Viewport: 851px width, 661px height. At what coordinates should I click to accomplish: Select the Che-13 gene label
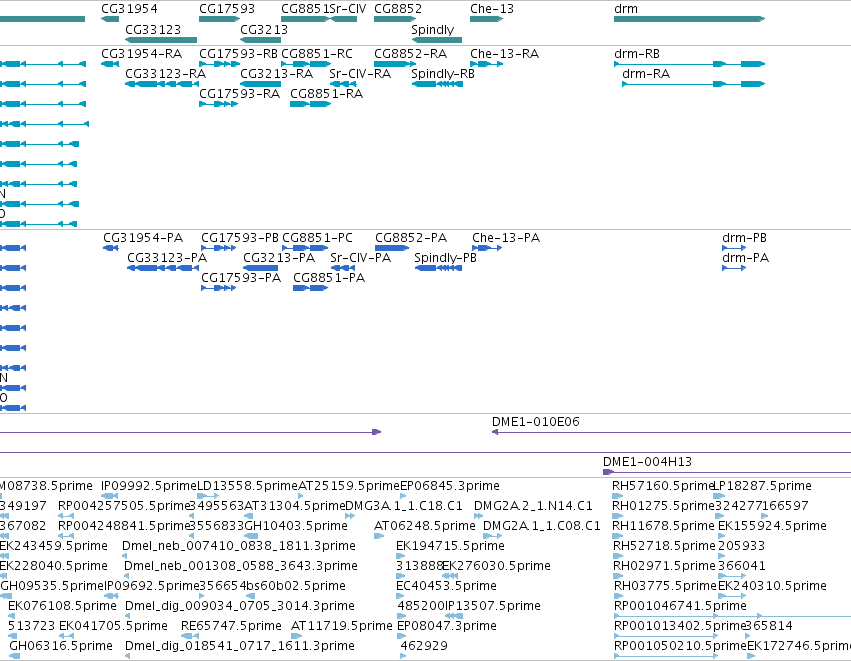[492, 9]
